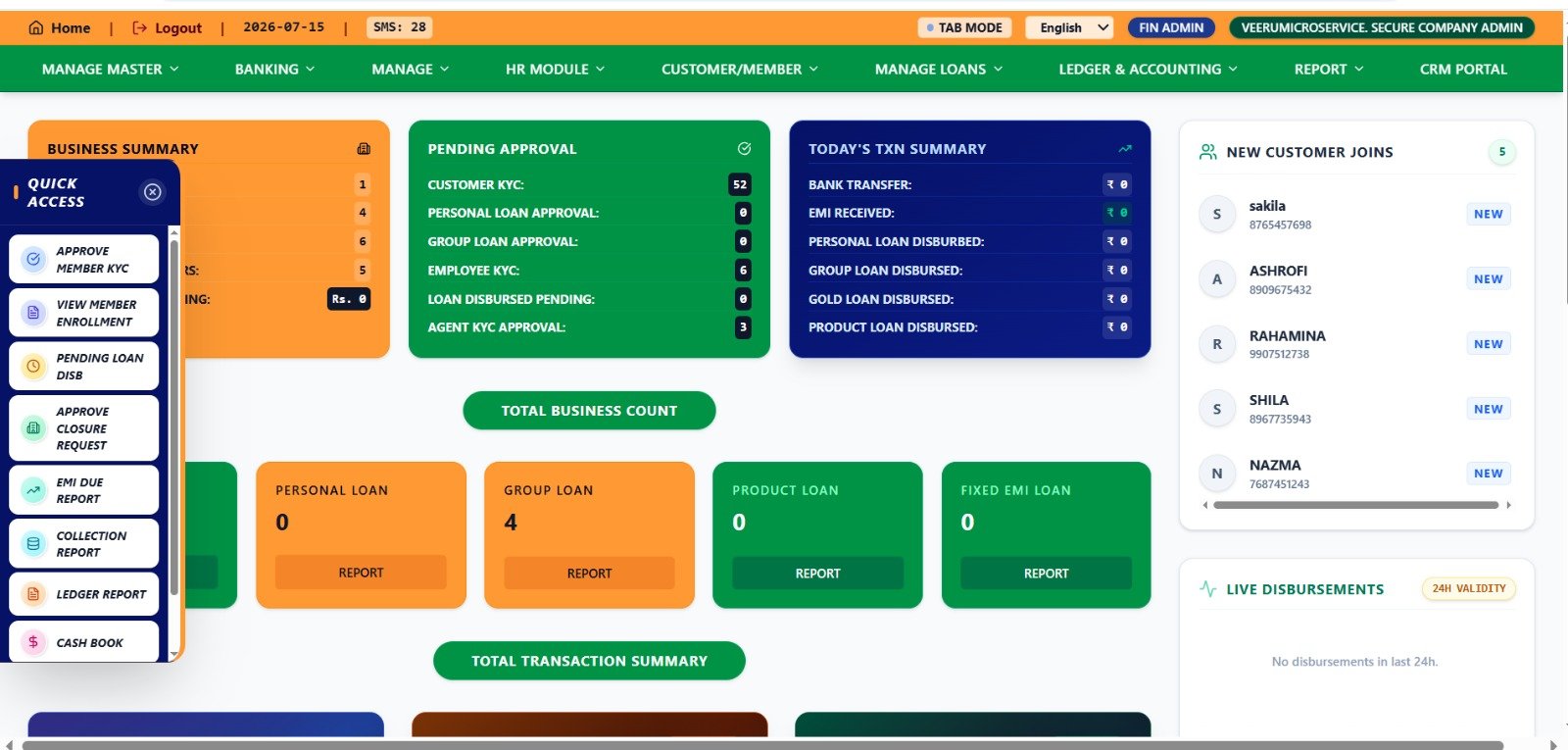1568x750 pixels.
Task: Expand the HR Module menu
Action: click(555, 69)
